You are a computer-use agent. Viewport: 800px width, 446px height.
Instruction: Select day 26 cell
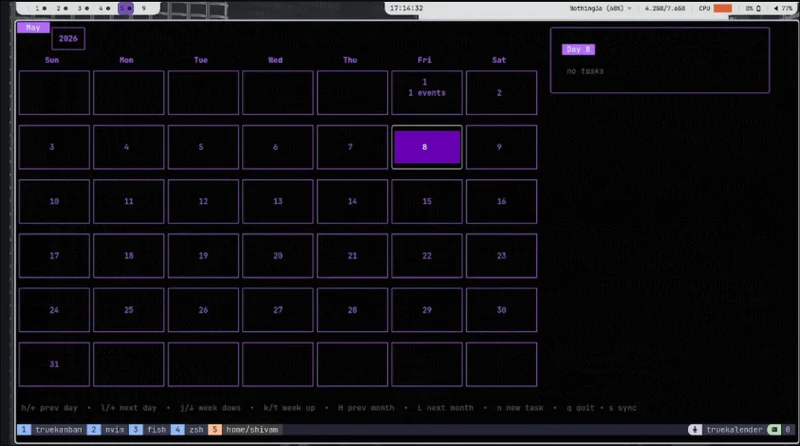(x=203, y=310)
